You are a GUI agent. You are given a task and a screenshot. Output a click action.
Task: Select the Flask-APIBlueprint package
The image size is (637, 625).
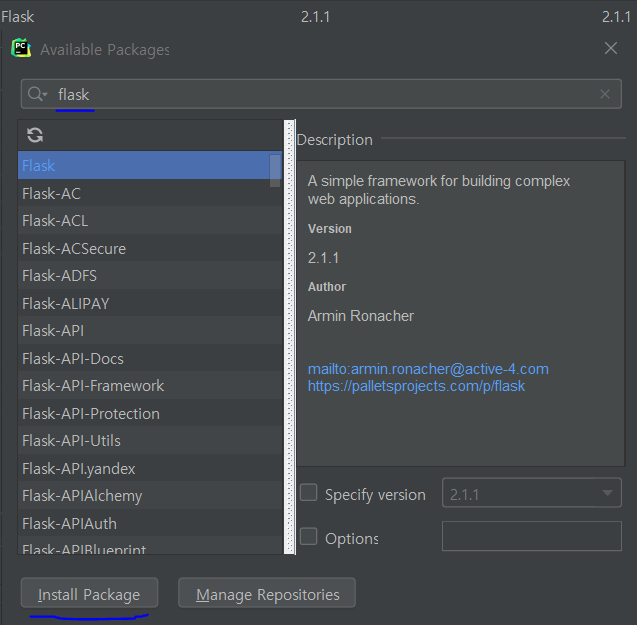[x=150, y=545]
